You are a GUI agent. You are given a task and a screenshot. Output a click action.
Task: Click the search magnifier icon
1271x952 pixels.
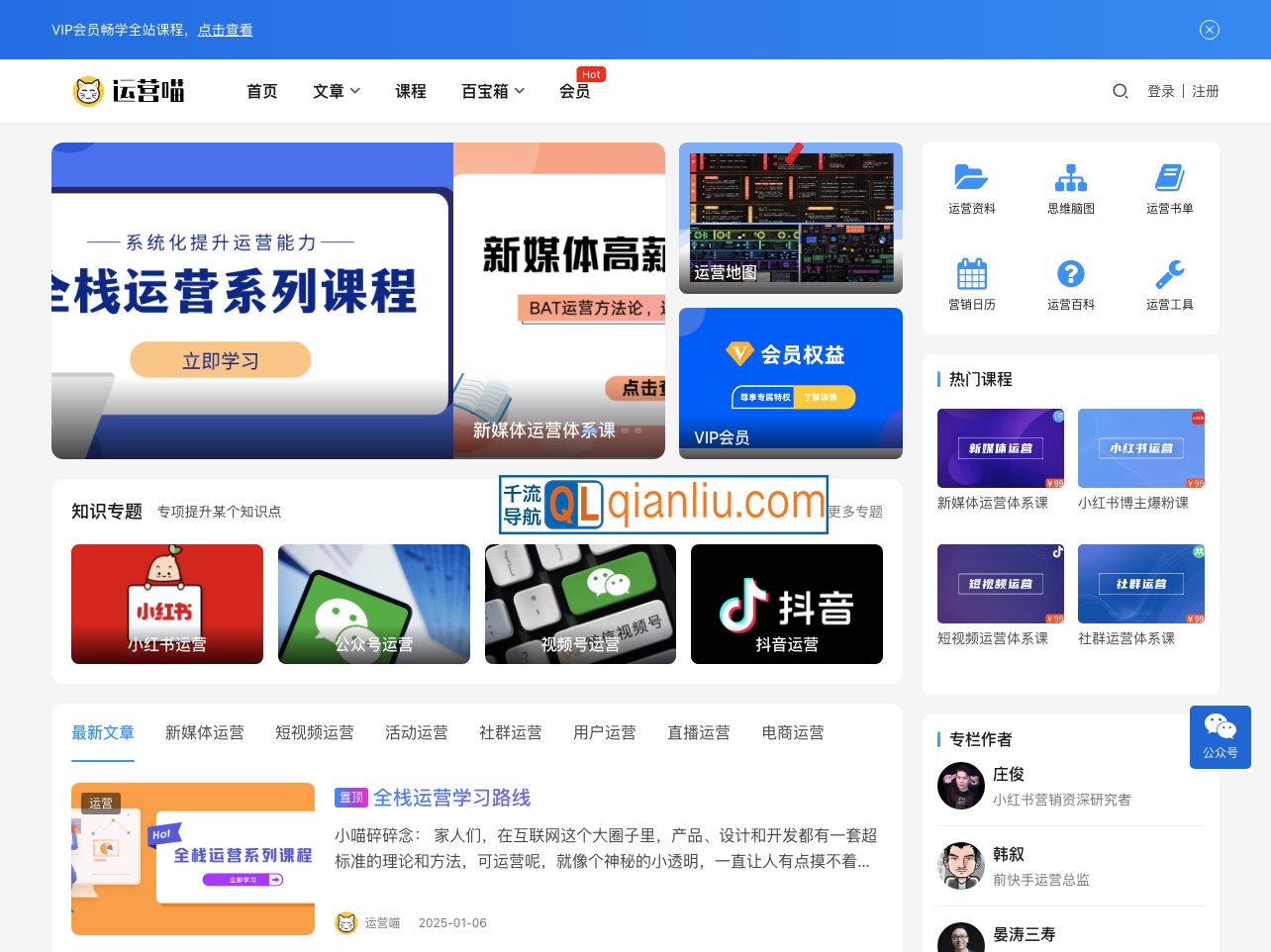[1120, 91]
